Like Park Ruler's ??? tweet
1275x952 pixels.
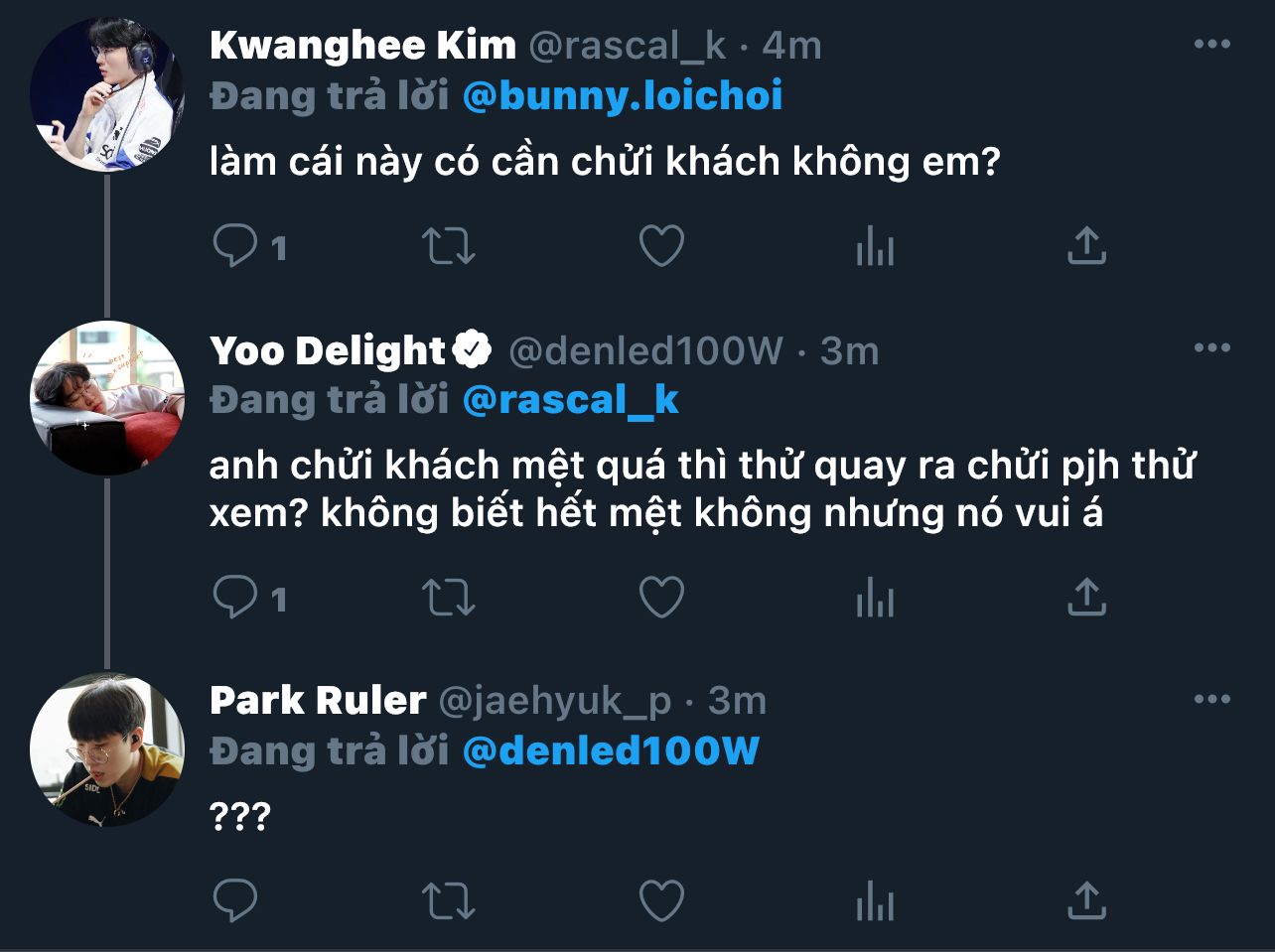(x=661, y=901)
